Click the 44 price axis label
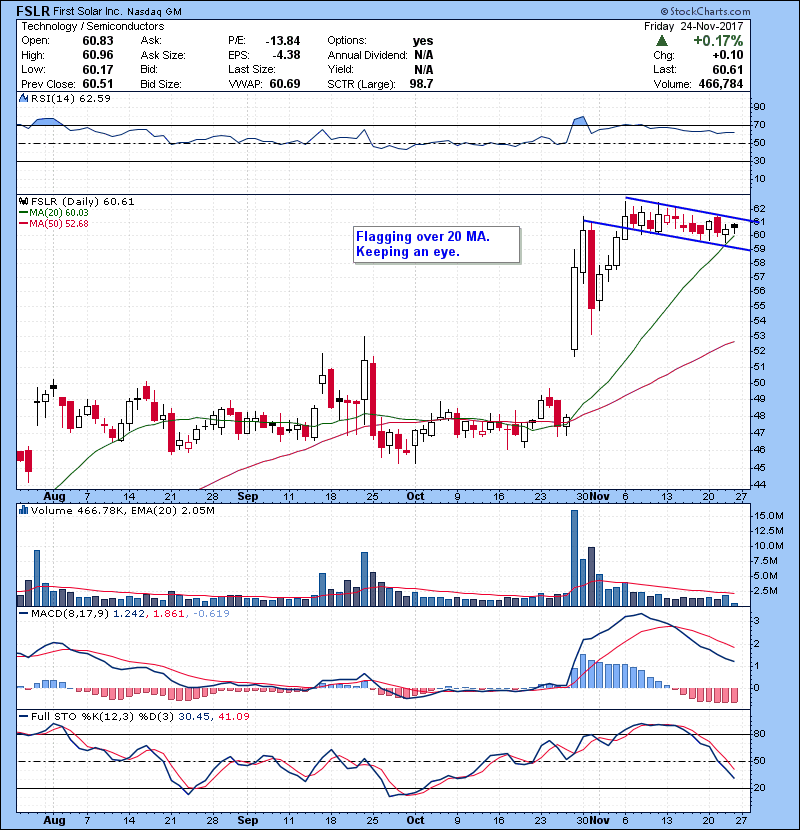Screen dimensions: 800x830 coord(759,485)
